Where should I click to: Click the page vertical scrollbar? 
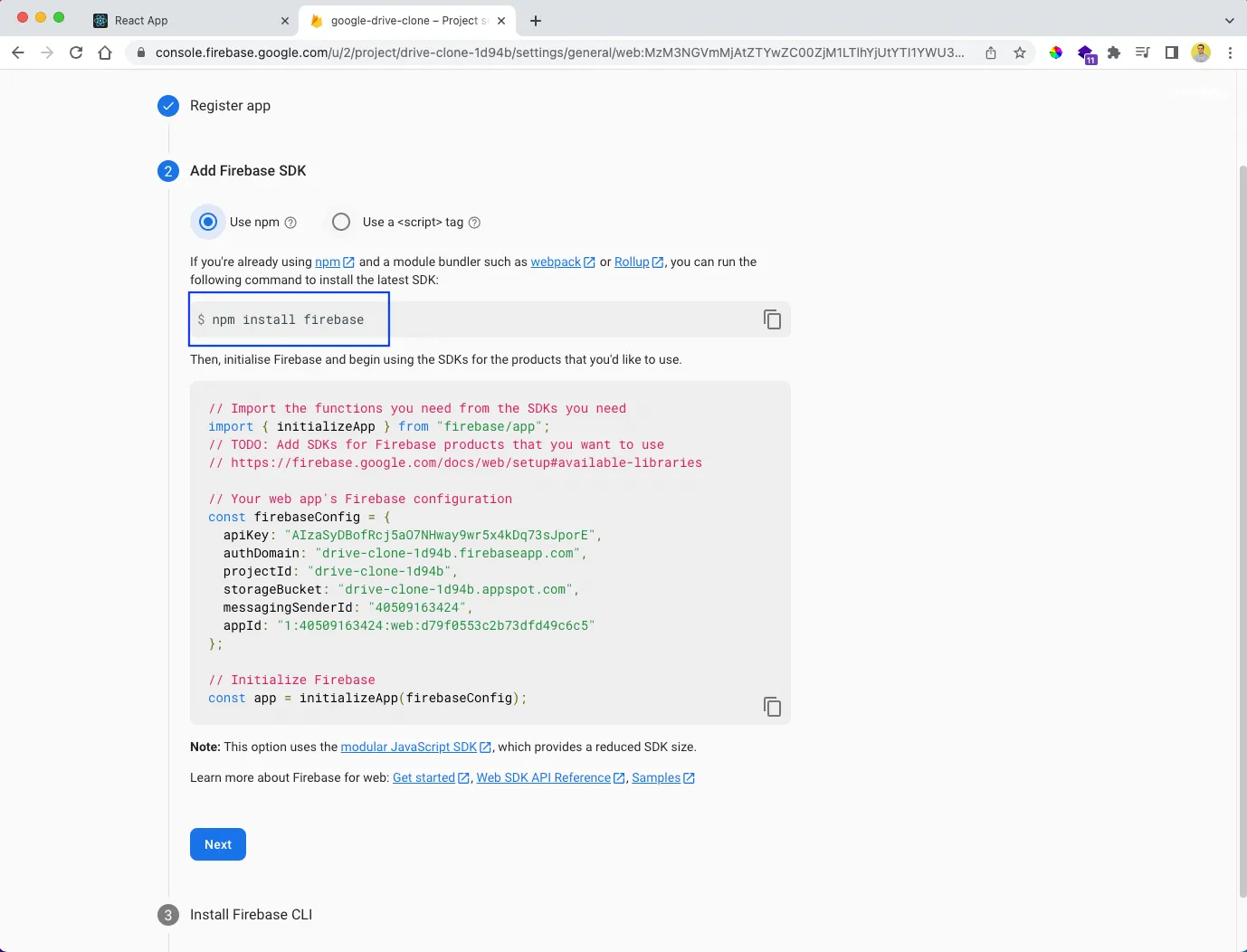pos(1242,531)
